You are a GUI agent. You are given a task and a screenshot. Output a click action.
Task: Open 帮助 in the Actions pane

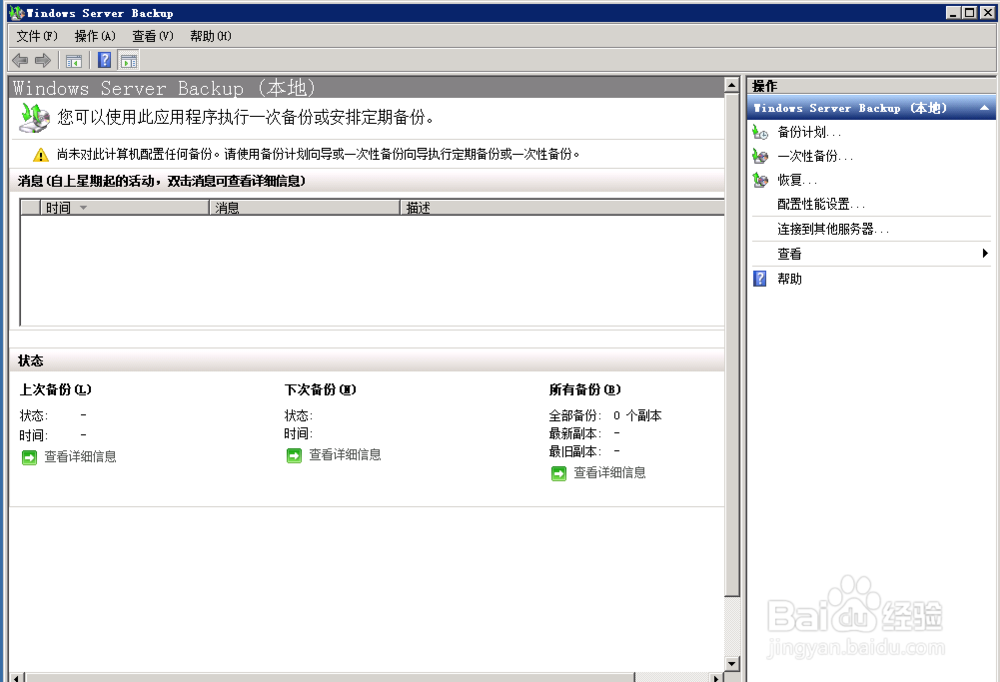(789, 279)
